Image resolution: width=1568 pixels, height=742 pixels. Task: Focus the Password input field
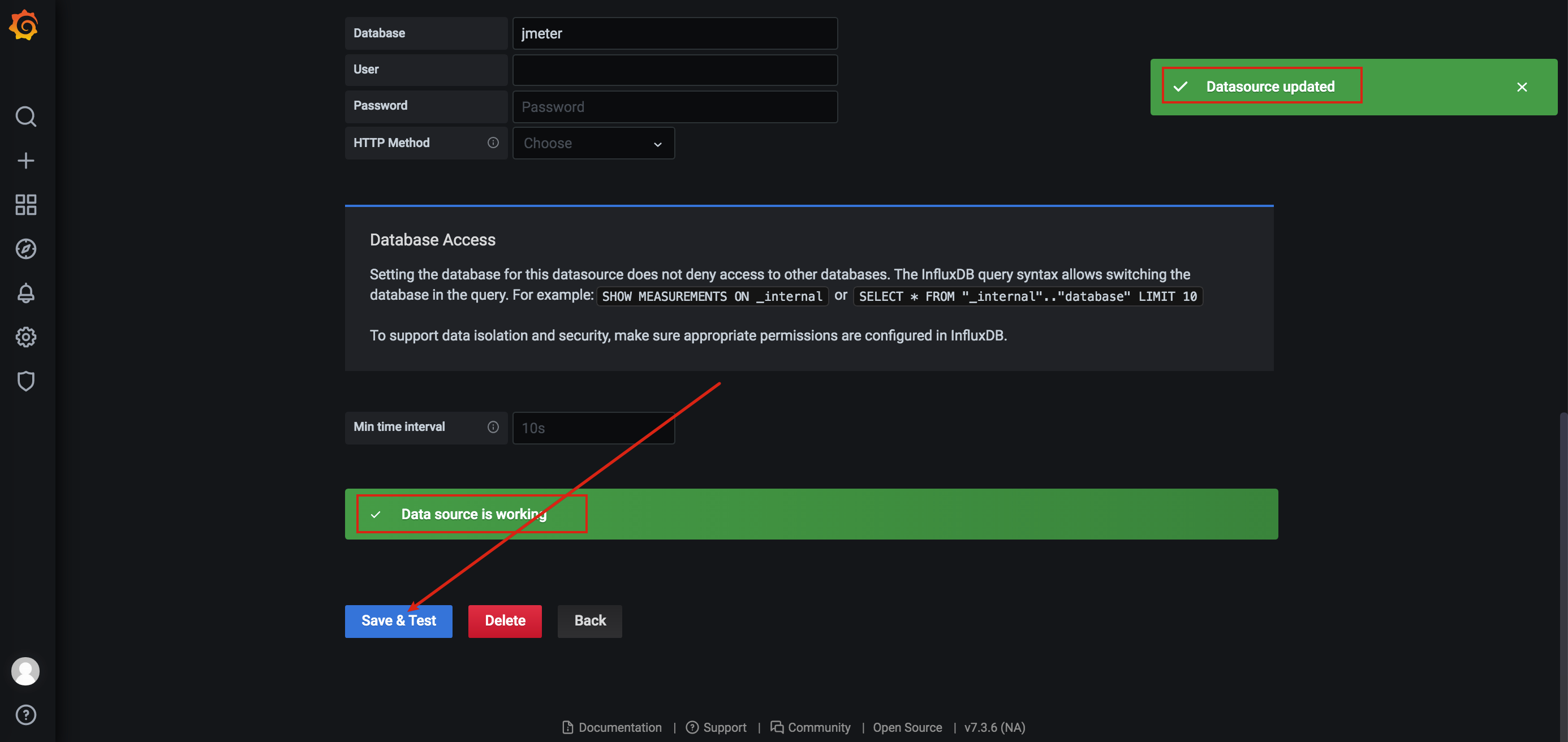674,107
